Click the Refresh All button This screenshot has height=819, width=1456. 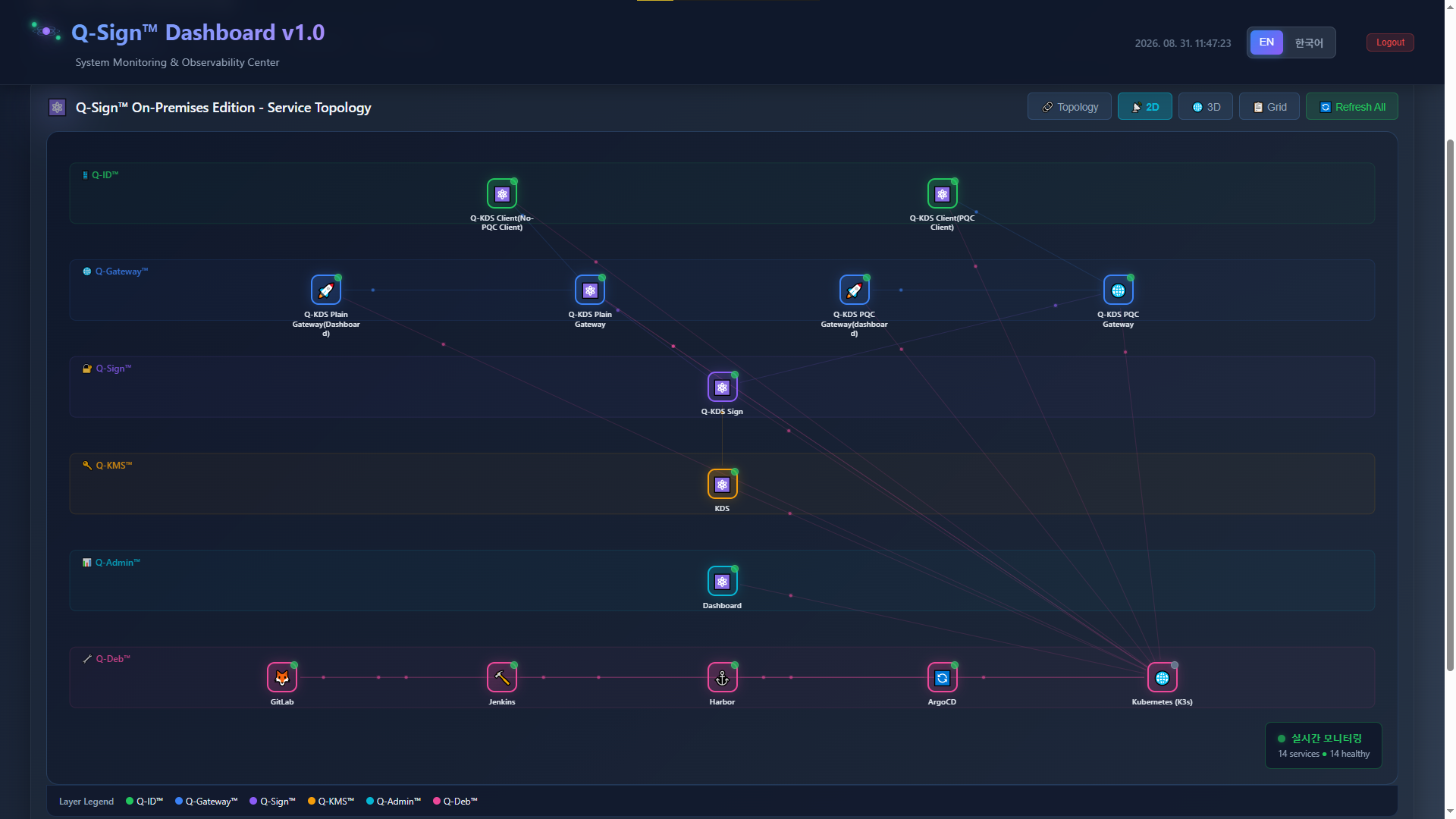tap(1351, 107)
